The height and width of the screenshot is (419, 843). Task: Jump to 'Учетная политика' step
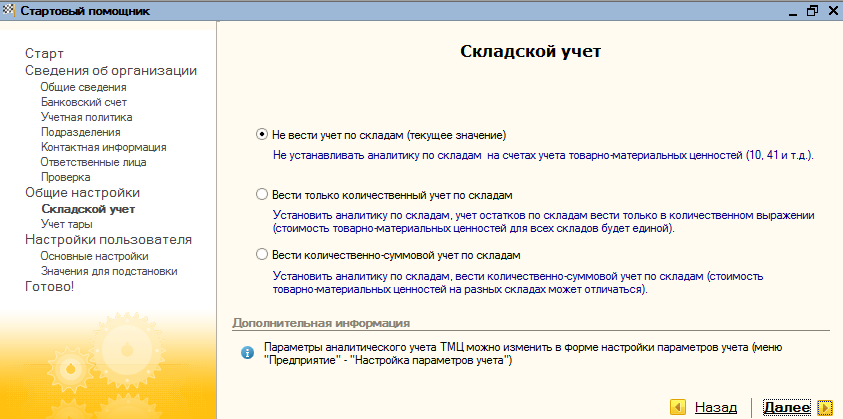point(87,117)
